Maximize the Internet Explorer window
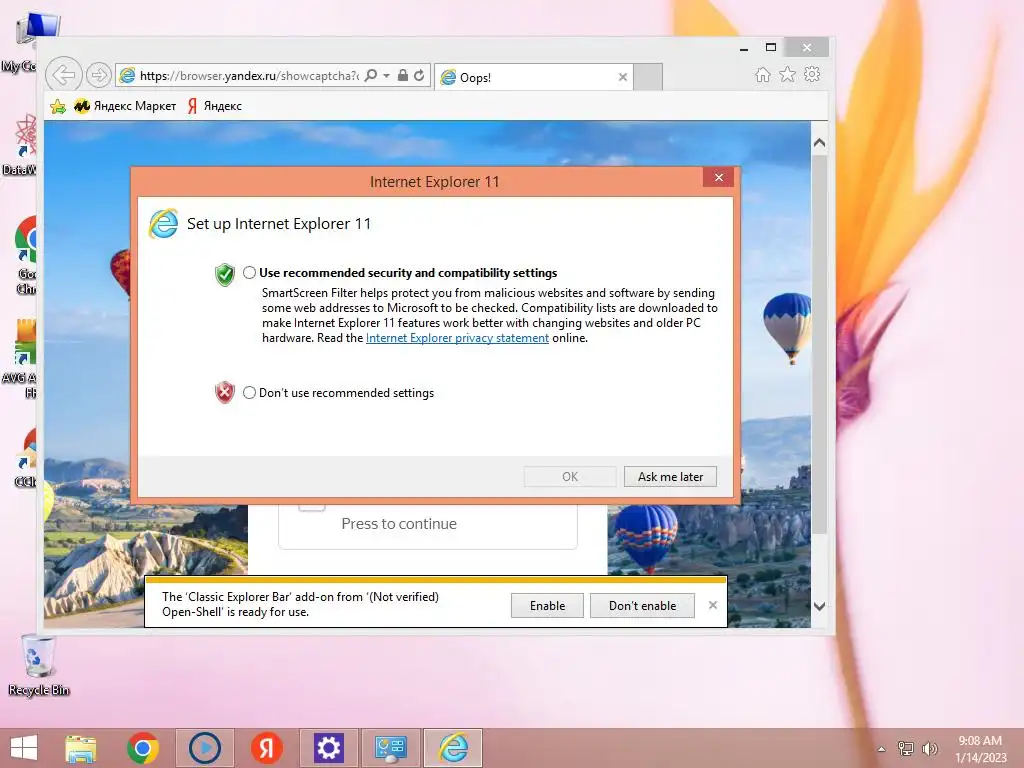 (x=771, y=48)
